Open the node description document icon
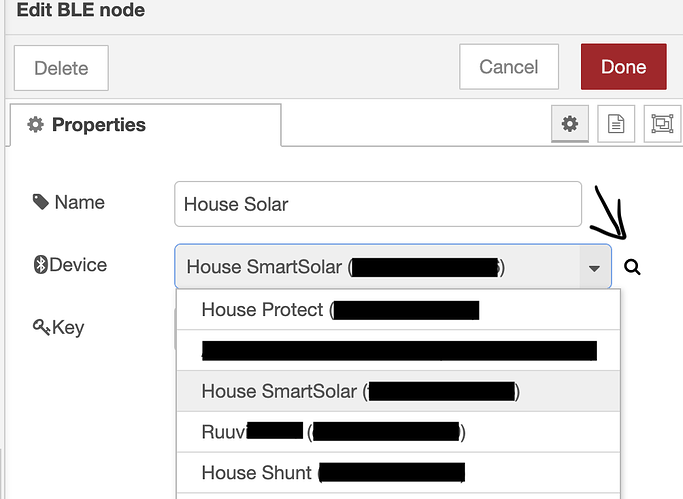Viewport: 683px width, 499px height. (616, 124)
